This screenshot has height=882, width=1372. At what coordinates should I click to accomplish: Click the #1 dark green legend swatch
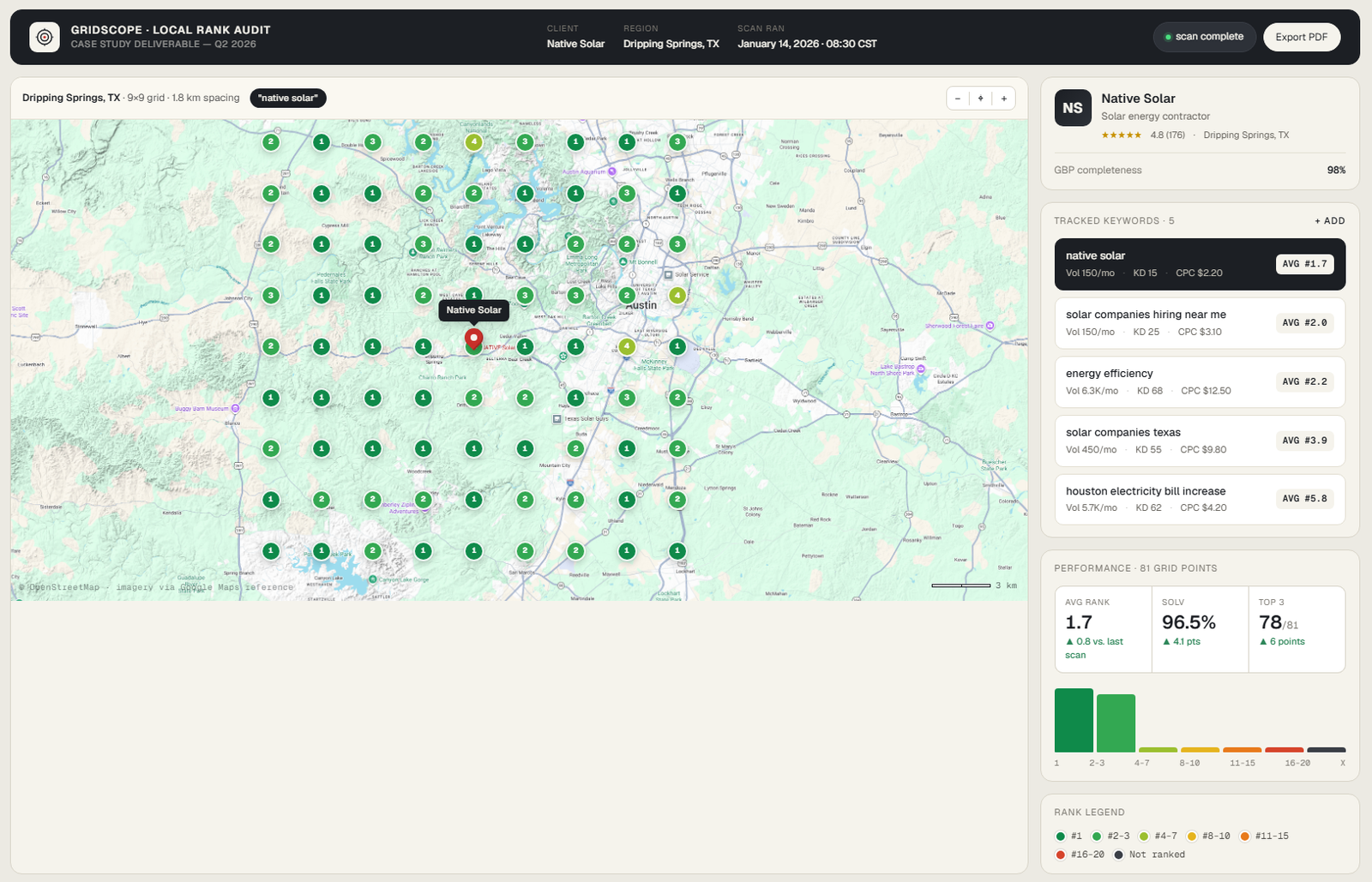1061,837
